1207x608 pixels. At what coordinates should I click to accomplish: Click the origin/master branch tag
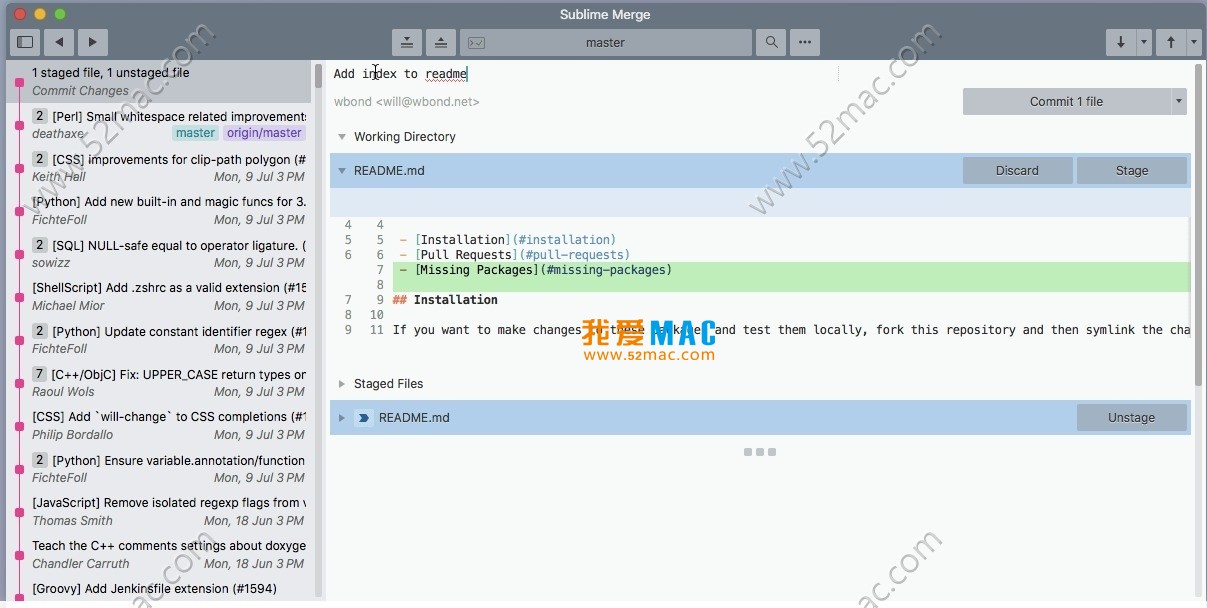click(x=264, y=133)
